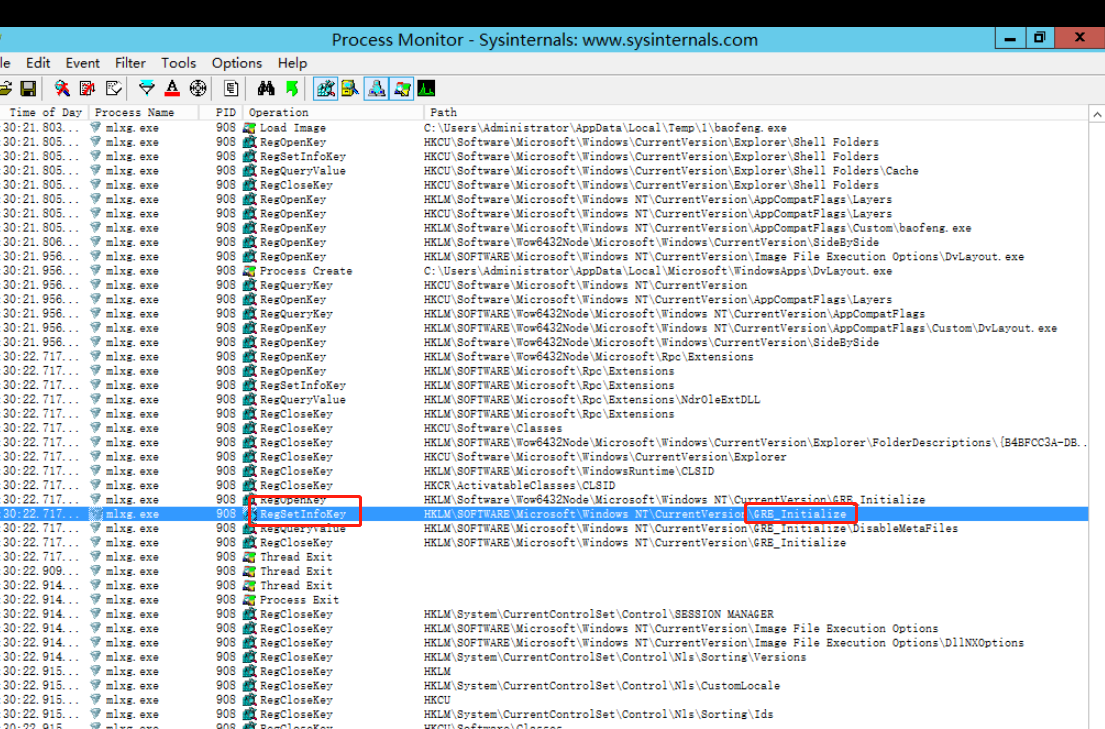Click the Operation column header

click(279, 112)
